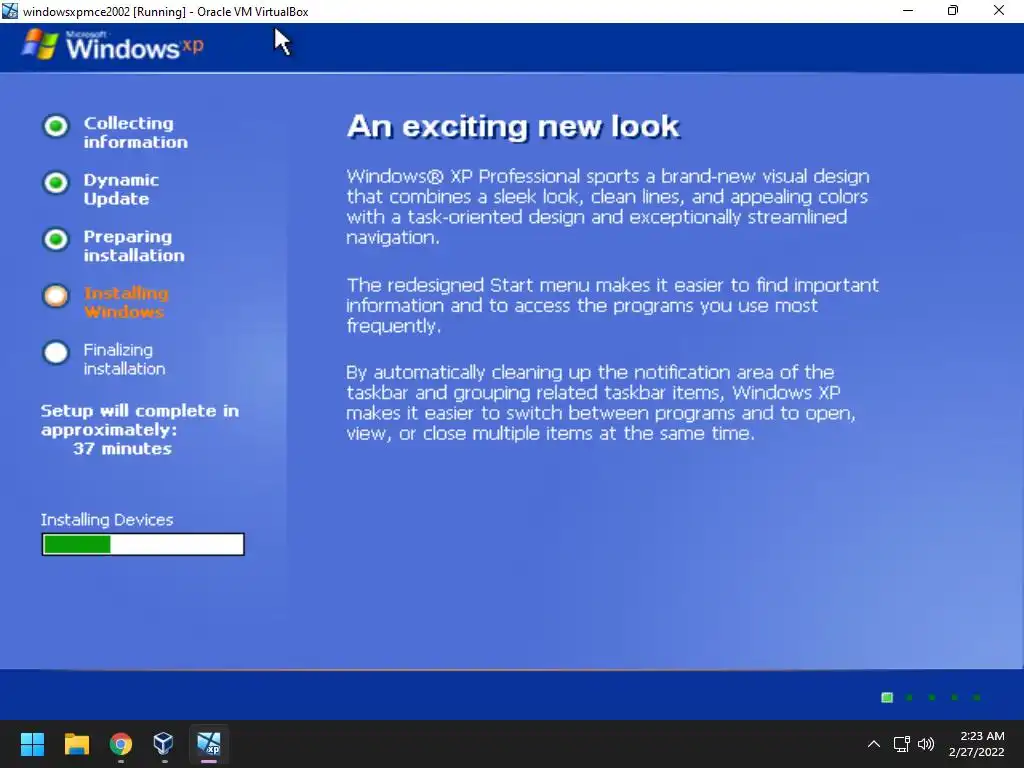Image resolution: width=1024 pixels, height=768 pixels.
Task: Click the bright green setup activity square
Action: [887, 697]
